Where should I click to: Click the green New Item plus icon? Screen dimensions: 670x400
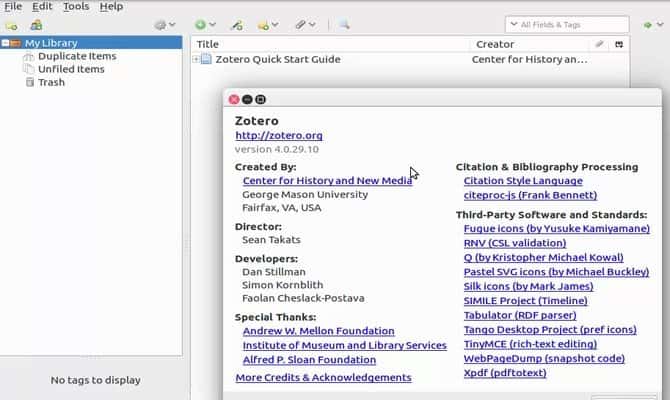200,25
